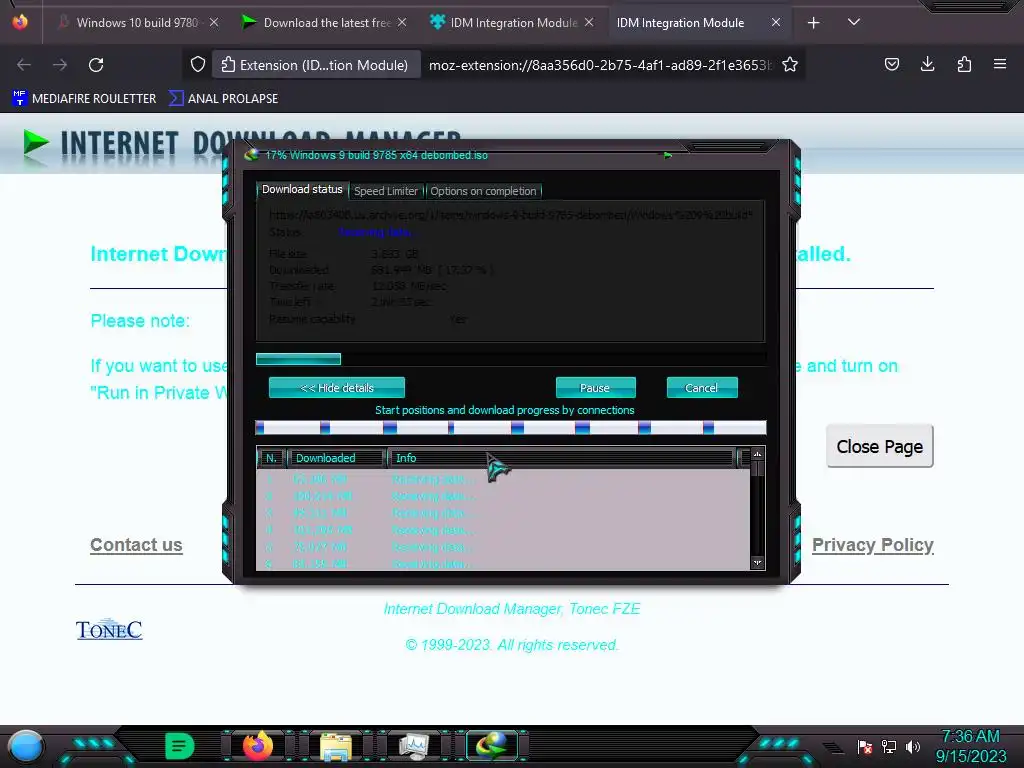
Task: Click the Tonec logo
Action: pyautogui.click(x=109, y=630)
